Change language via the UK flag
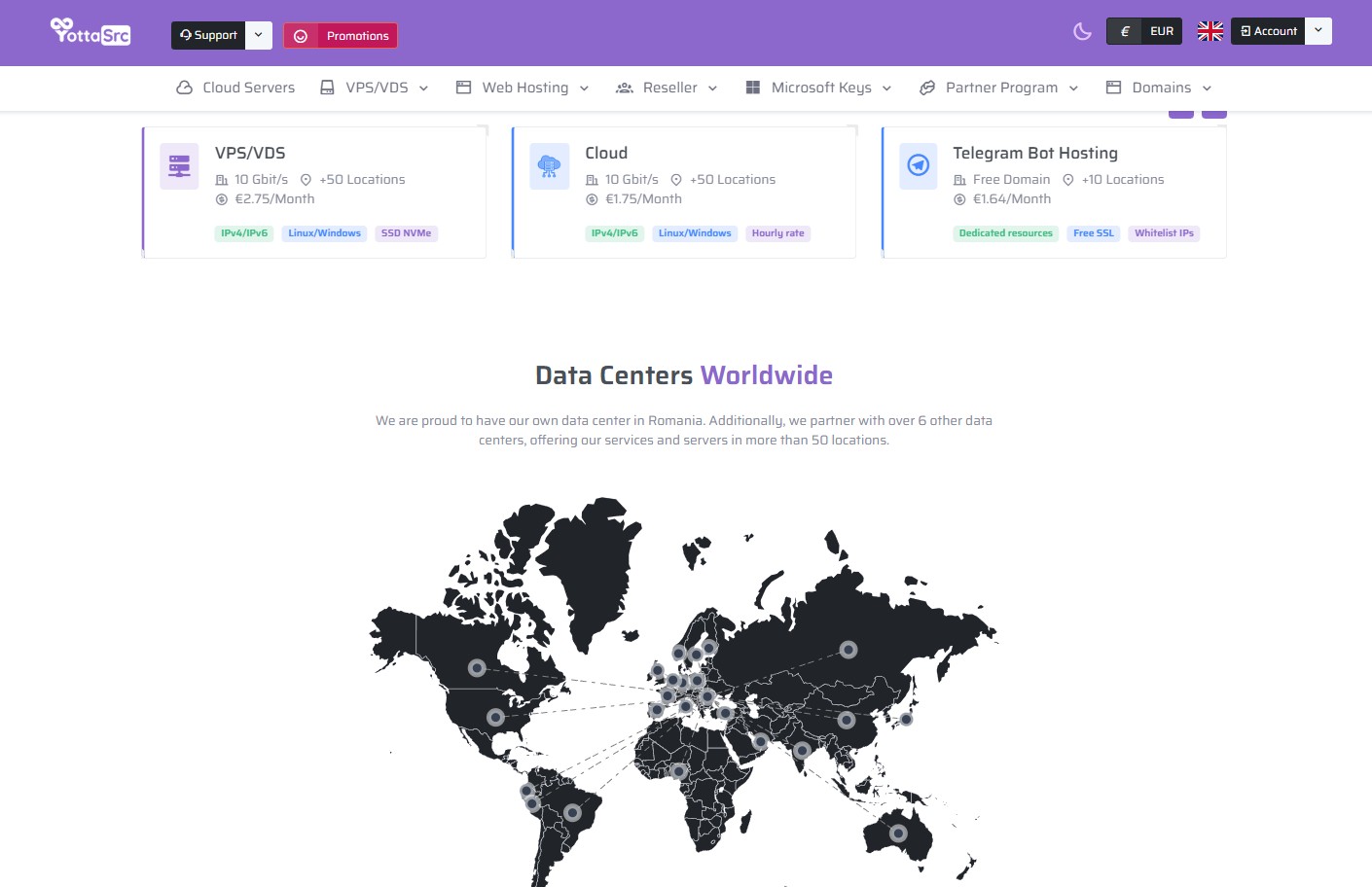Image resolution: width=1372 pixels, height=887 pixels. coord(1210,30)
